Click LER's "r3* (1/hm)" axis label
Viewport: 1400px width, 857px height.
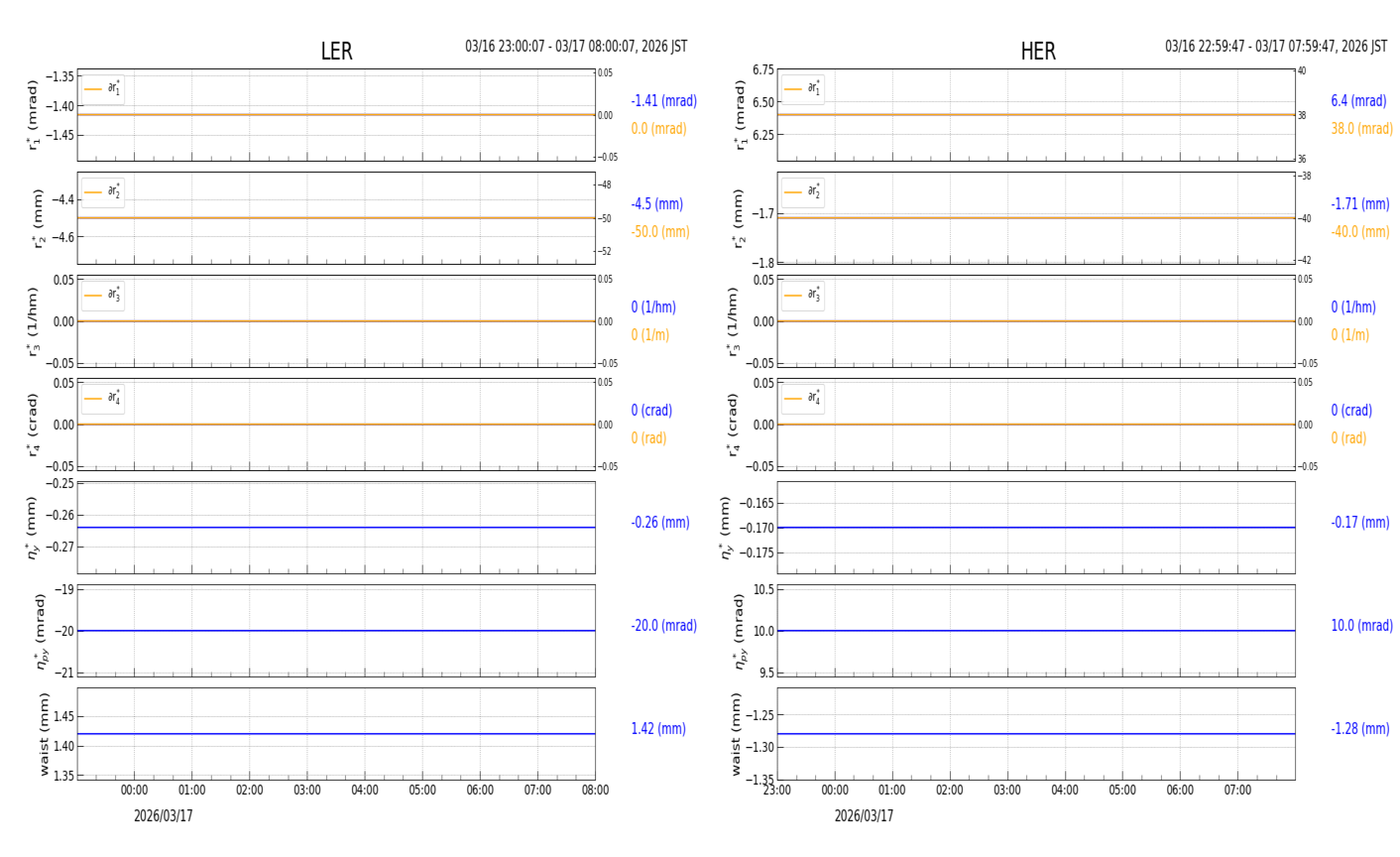[x=33, y=321]
